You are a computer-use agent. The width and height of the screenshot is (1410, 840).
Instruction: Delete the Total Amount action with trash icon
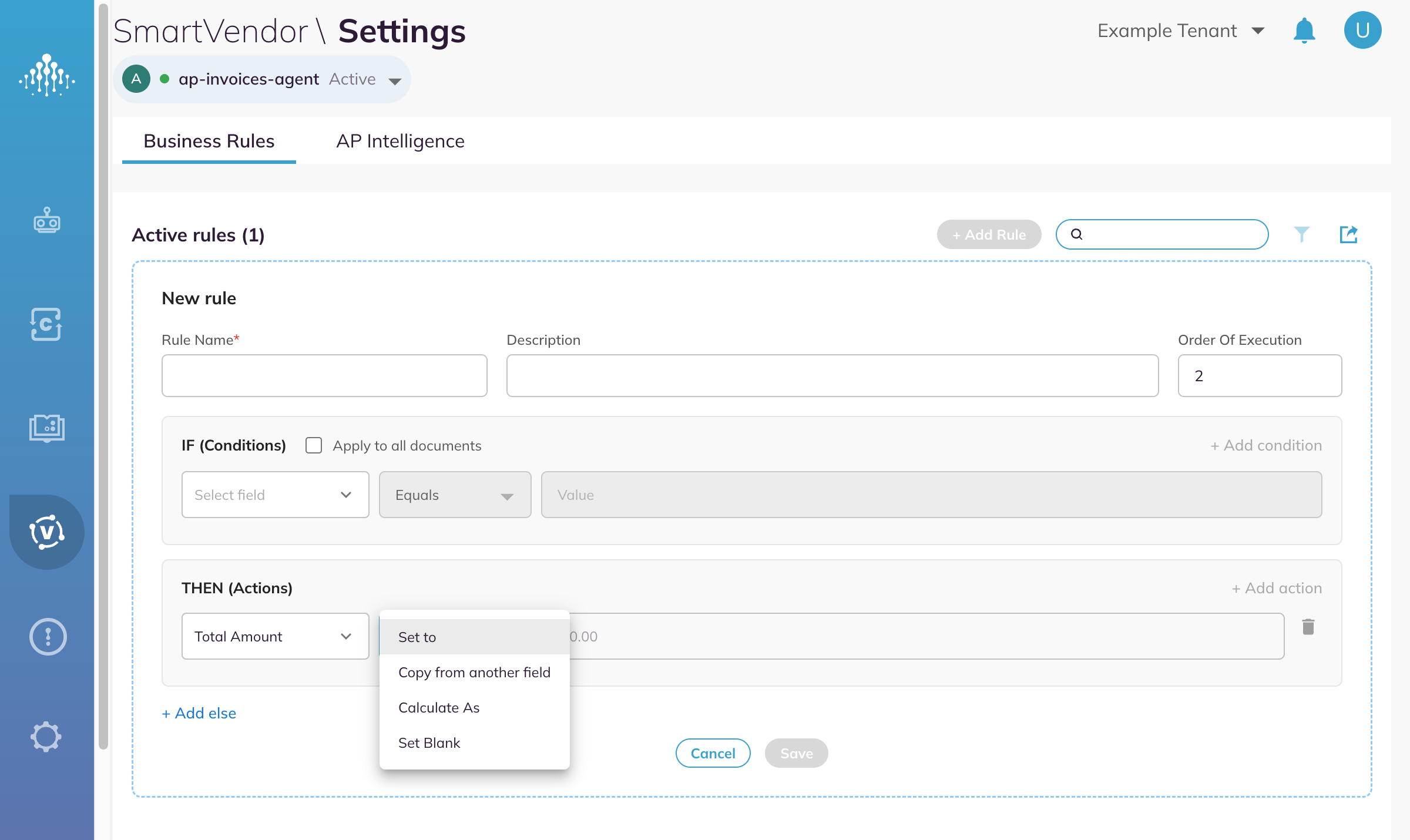coord(1308,627)
